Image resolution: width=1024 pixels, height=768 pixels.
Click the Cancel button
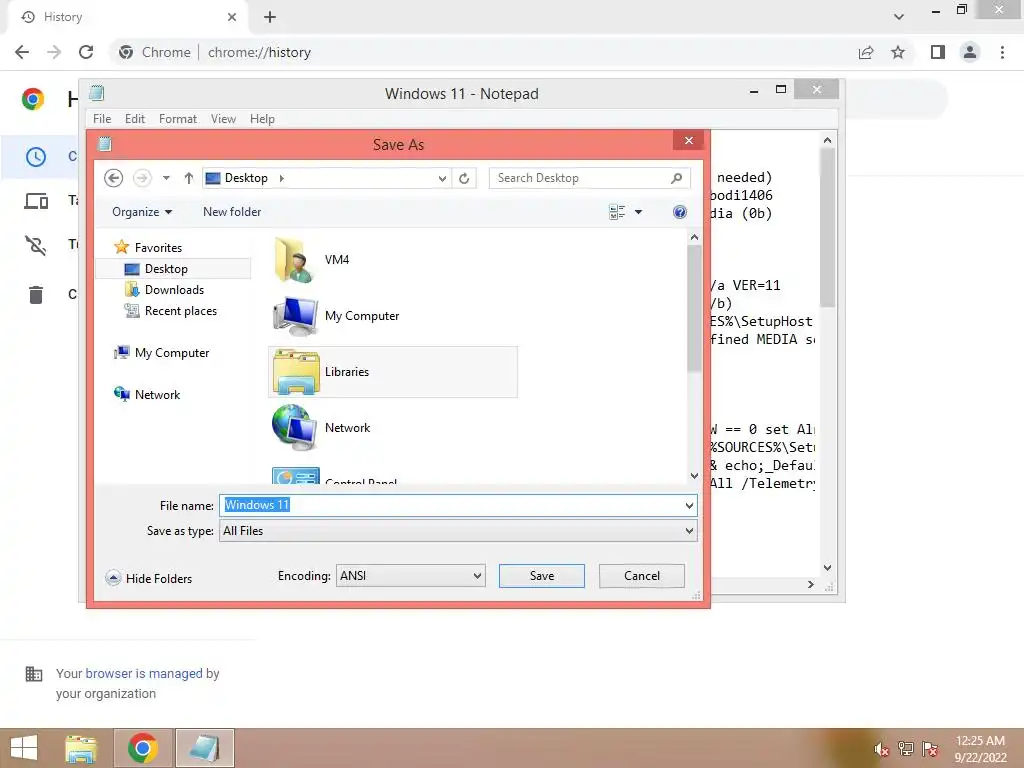point(641,576)
